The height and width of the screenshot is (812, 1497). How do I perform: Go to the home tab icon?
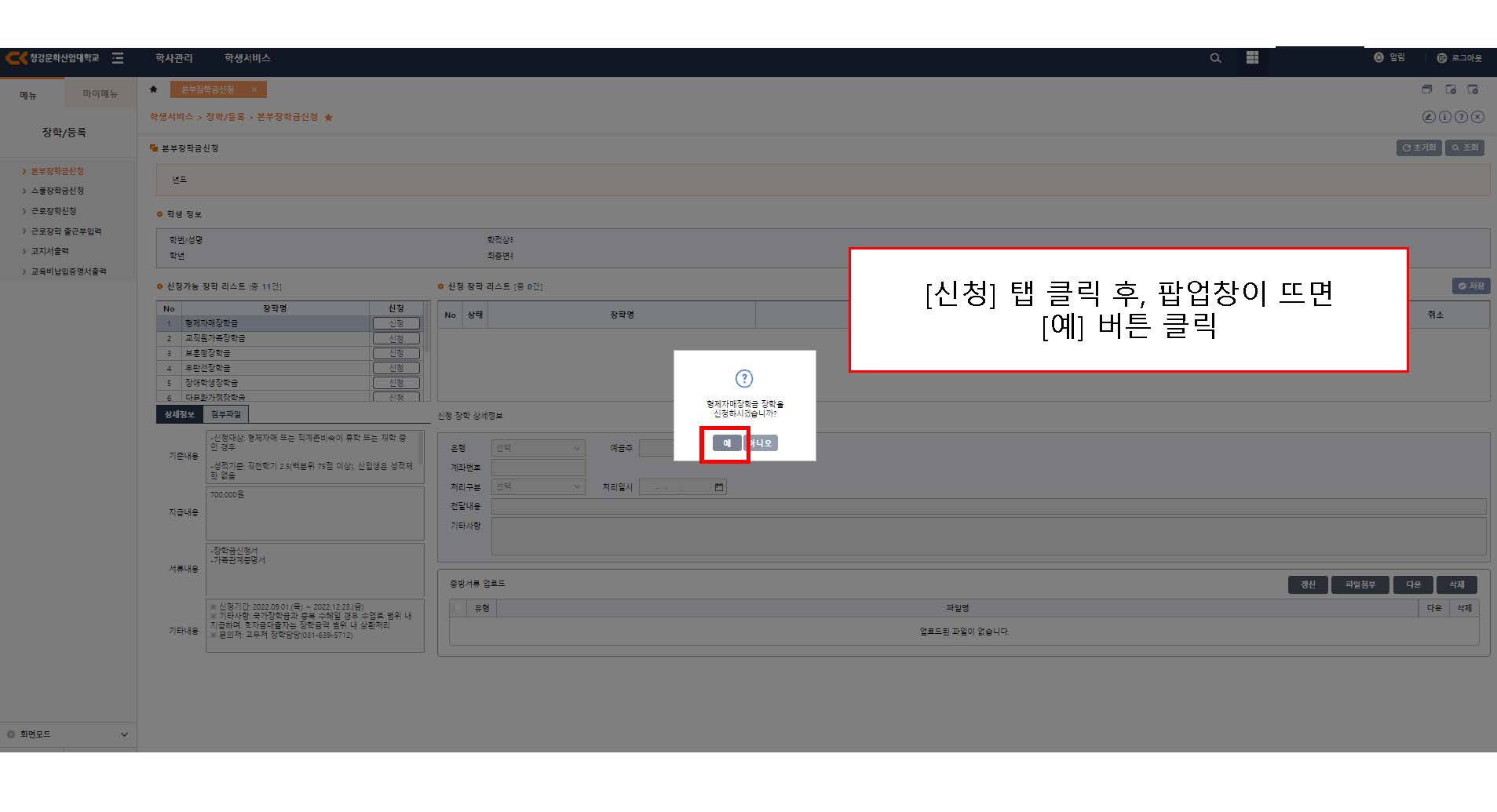tap(154, 89)
